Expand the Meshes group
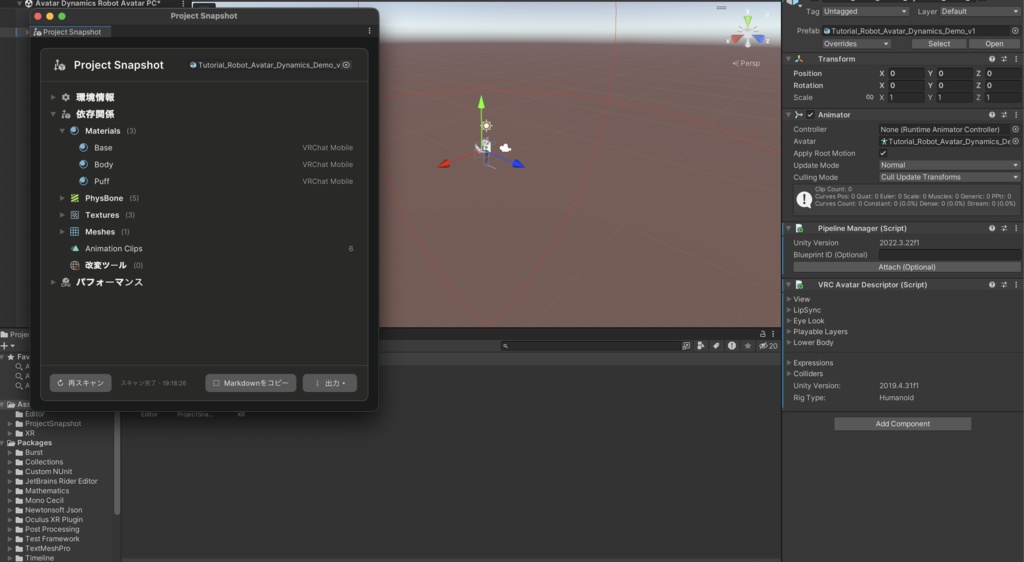 click(x=62, y=232)
